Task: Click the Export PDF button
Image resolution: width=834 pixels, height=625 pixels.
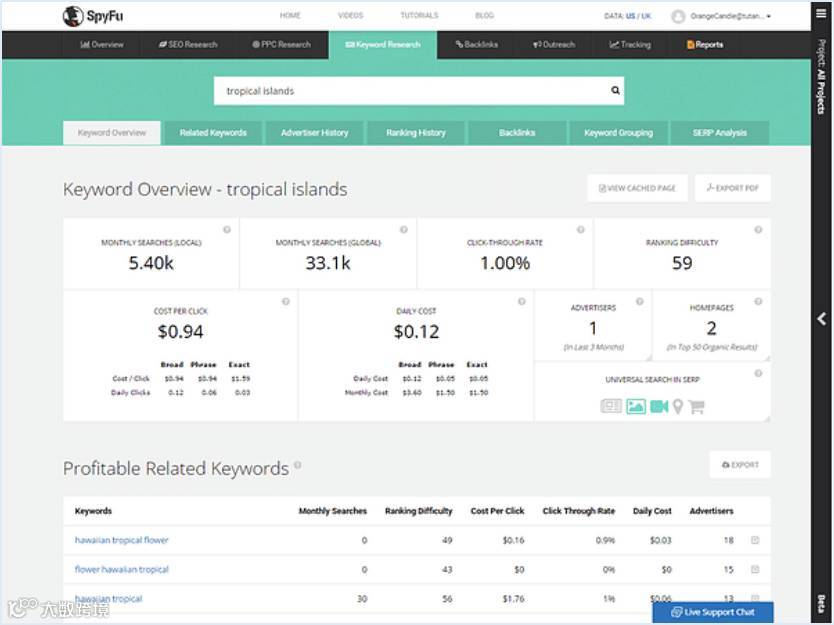Action: point(732,188)
